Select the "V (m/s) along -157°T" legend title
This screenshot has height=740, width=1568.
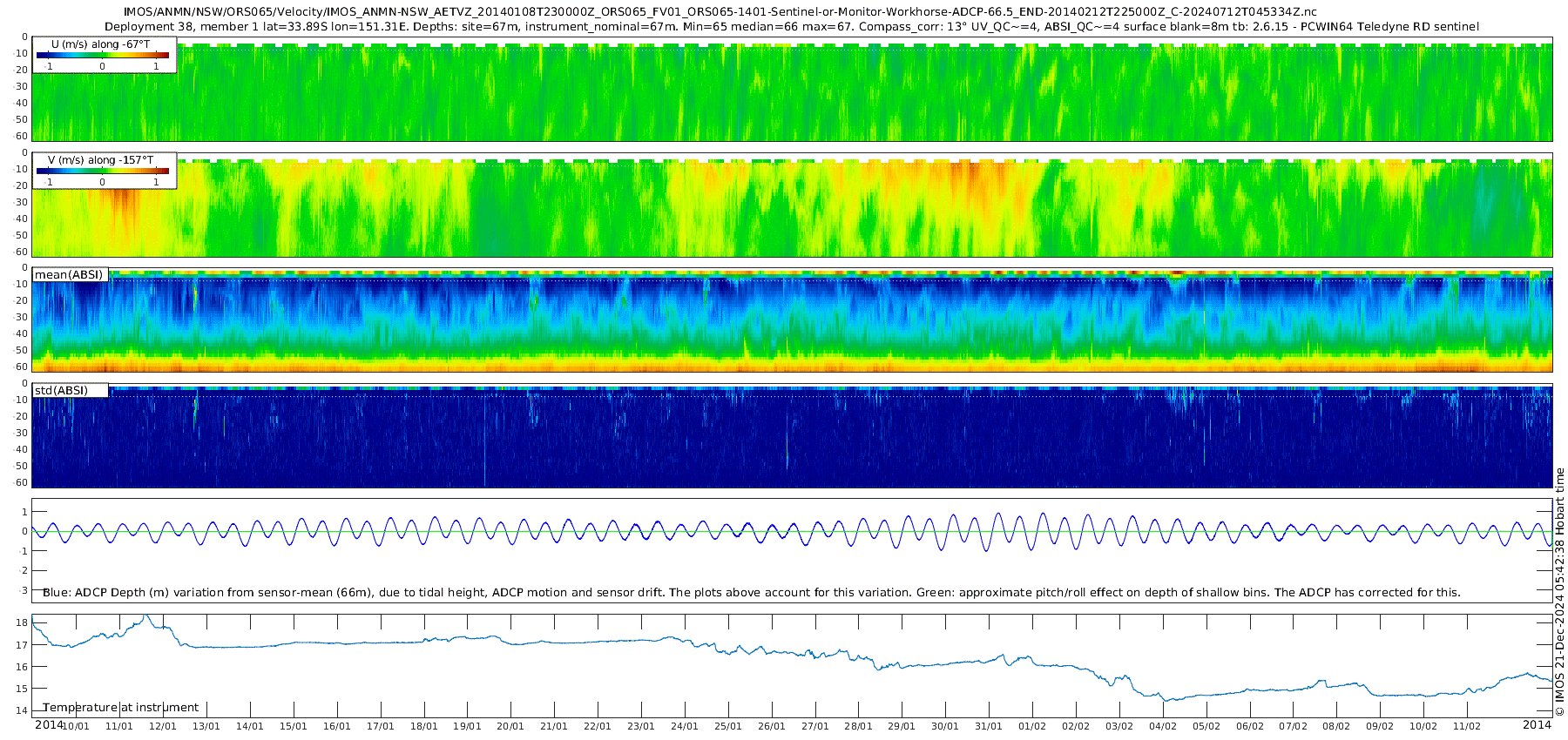click(x=100, y=160)
